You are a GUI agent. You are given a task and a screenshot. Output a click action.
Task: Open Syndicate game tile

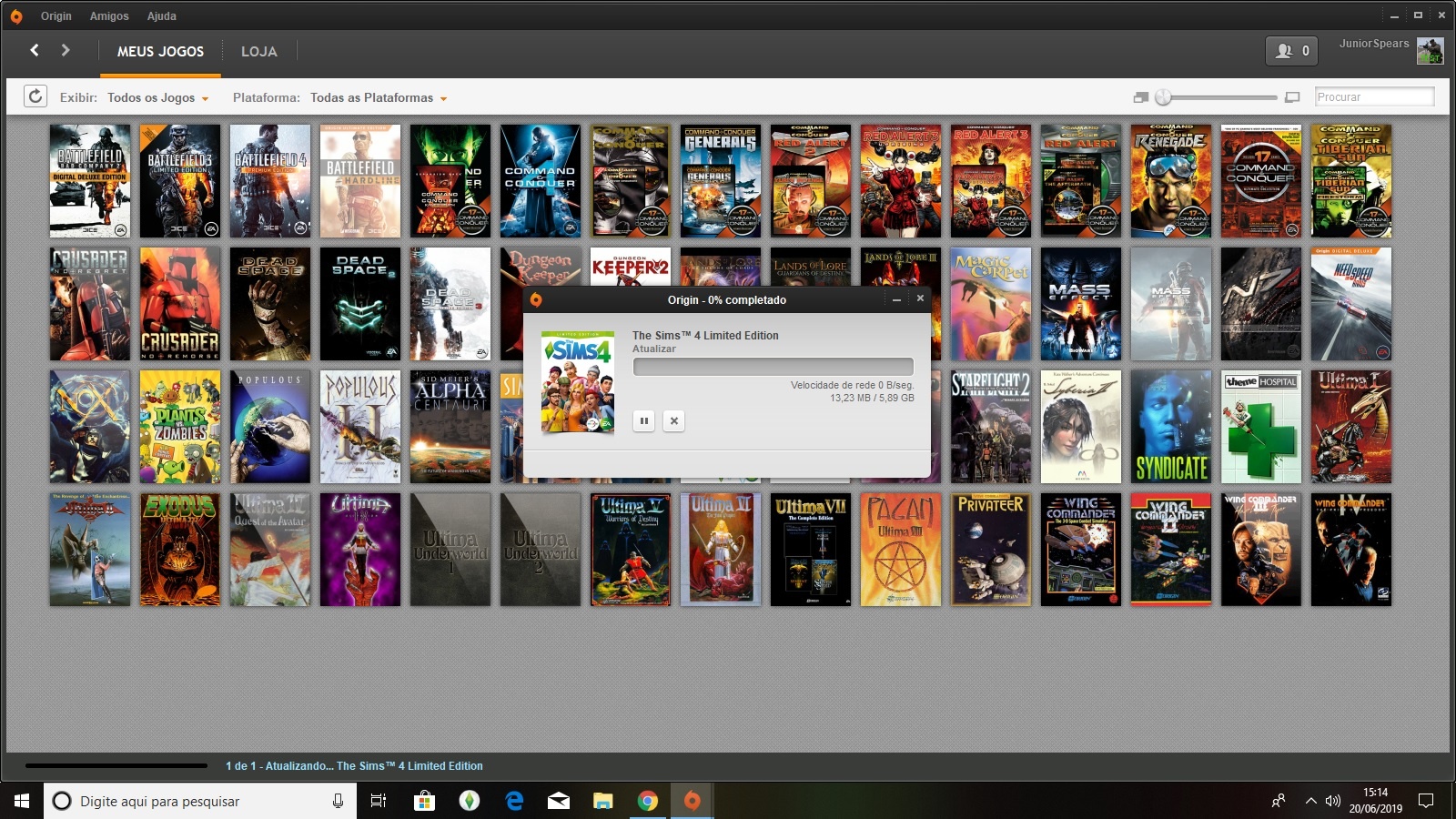(1171, 427)
